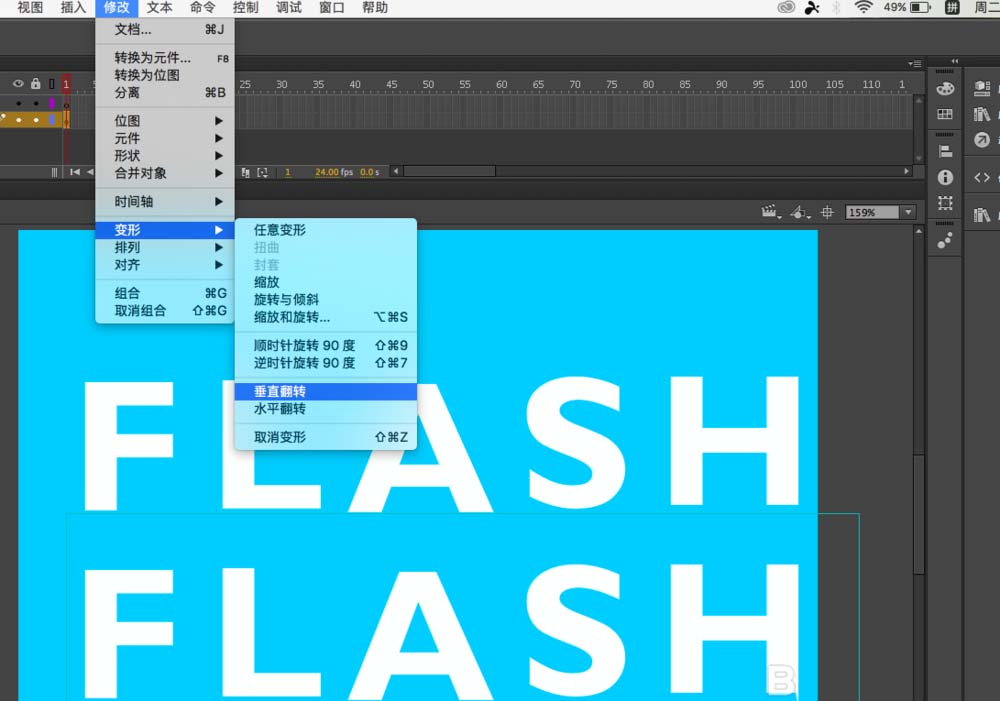The height and width of the screenshot is (701, 1000).
Task: Go to the first frame in the timeline
Action: coord(75,172)
